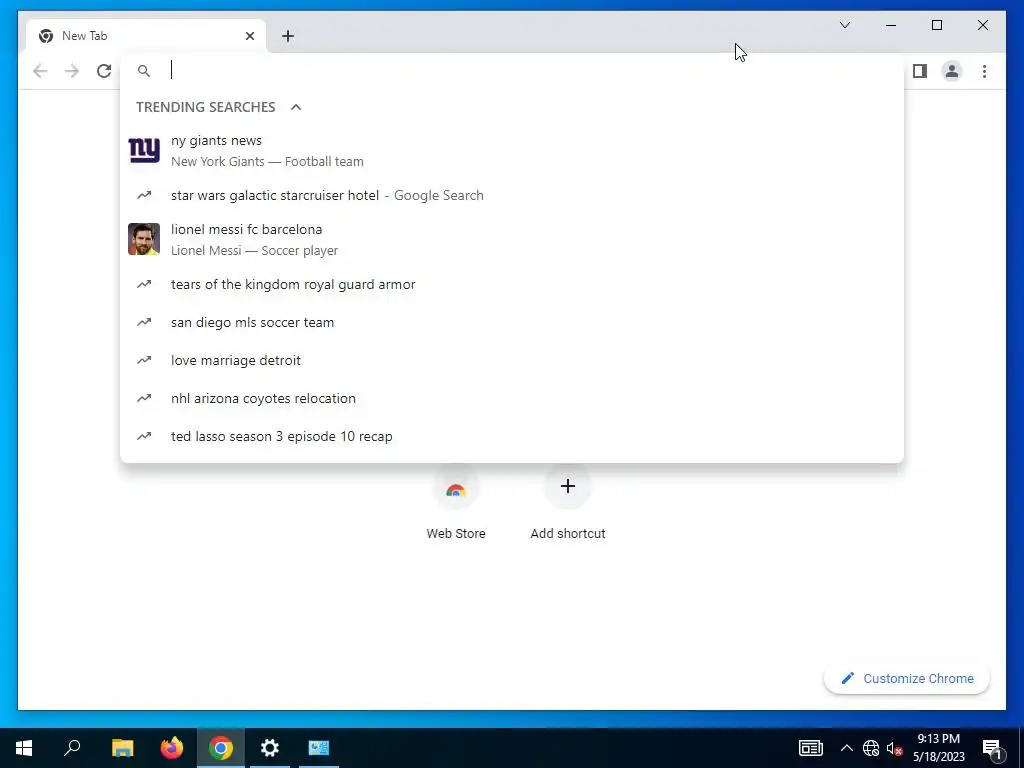1024x768 pixels.
Task: Open the news and interests taskbar icon
Action: point(810,748)
